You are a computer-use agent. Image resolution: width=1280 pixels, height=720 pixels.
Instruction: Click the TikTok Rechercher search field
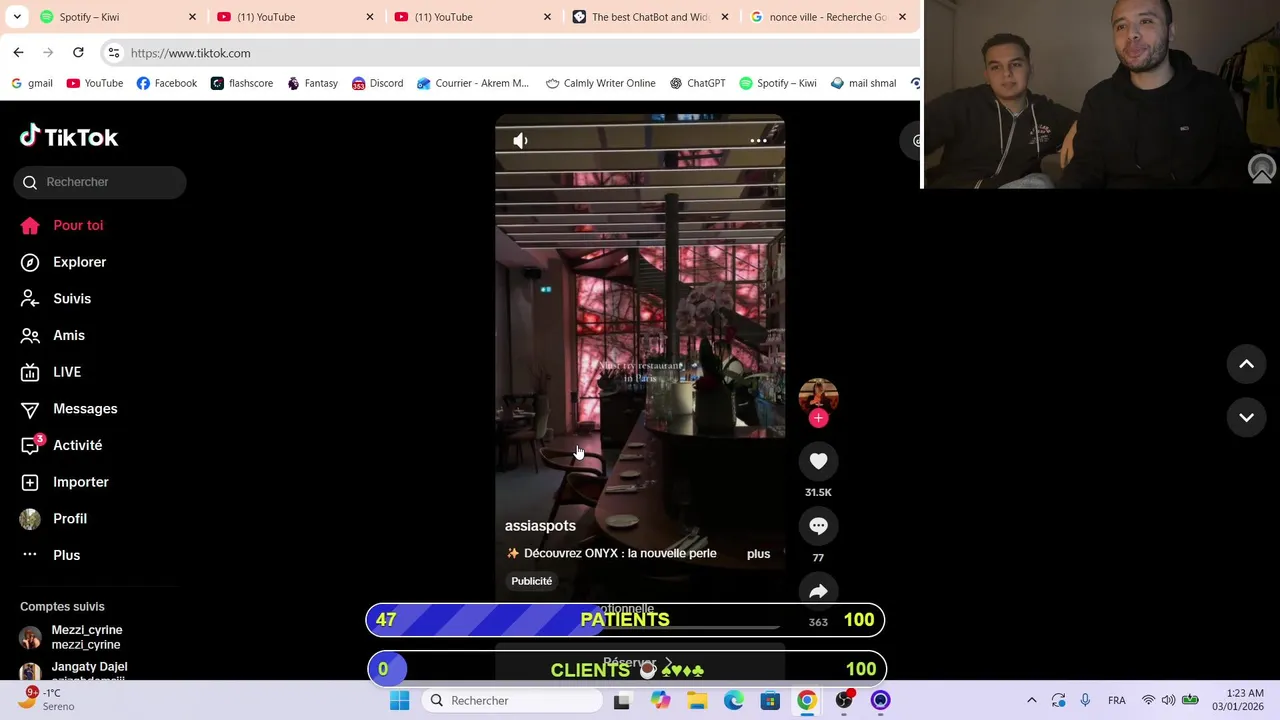pyautogui.click(x=100, y=182)
